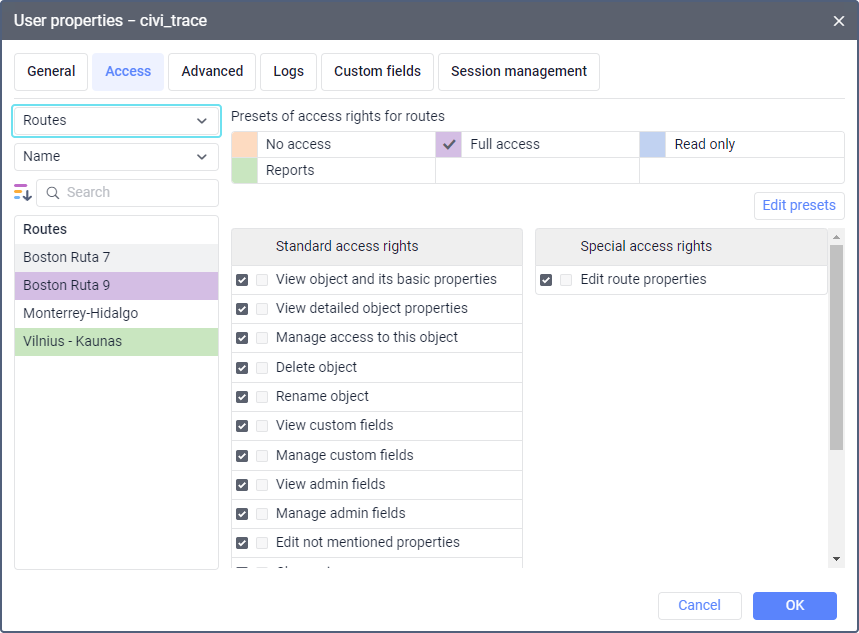Toggle Manage custom fields checkbox
This screenshot has width=859, height=633.
[242, 456]
